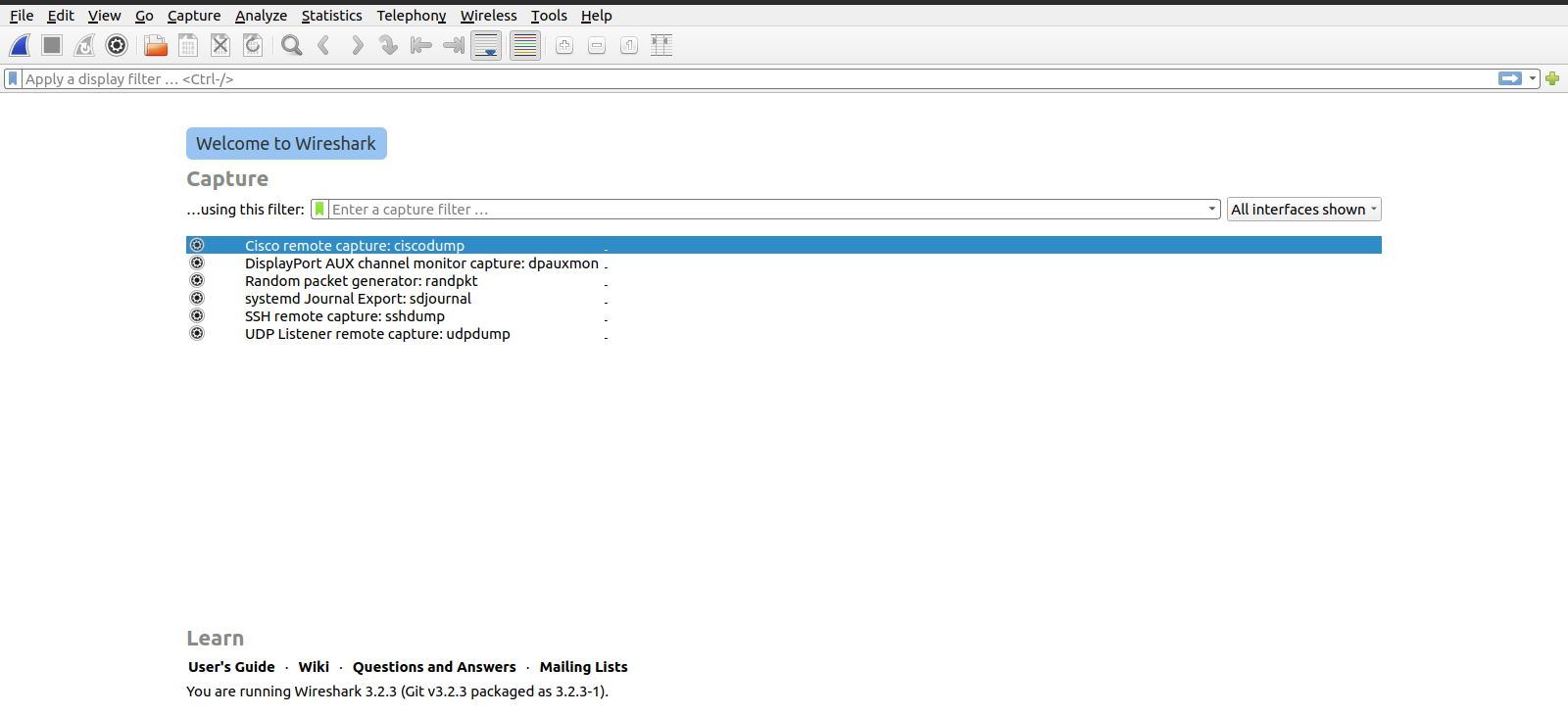Reload this capture file
1568x715 pixels.
[x=253, y=45]
